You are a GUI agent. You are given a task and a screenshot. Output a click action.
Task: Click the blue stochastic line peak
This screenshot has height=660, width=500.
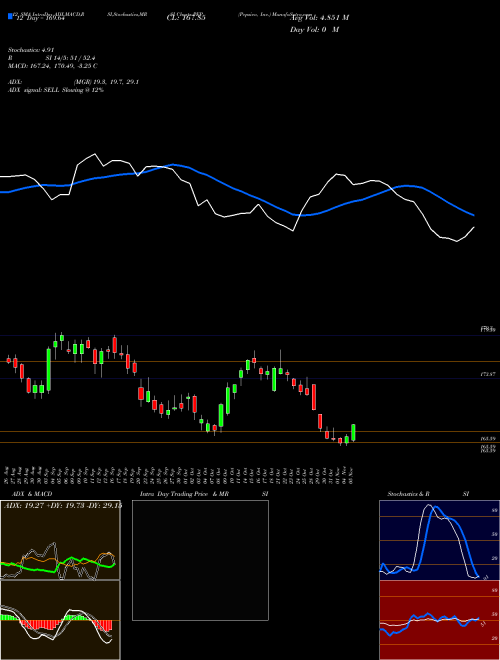pyautogui.click(x=435, y=508)
